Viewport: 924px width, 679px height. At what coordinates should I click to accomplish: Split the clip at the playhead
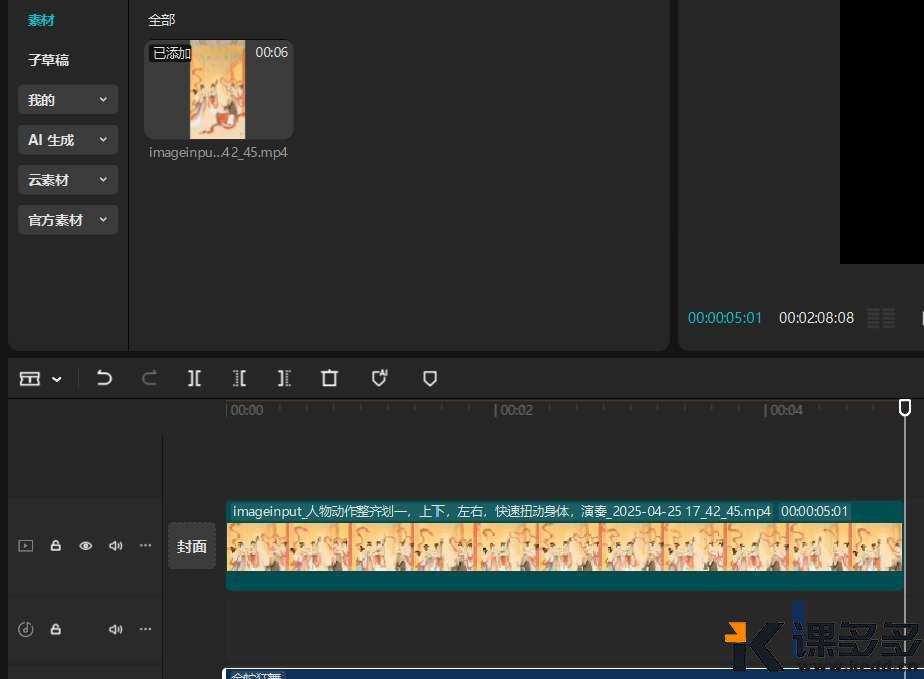coord(194,378)
